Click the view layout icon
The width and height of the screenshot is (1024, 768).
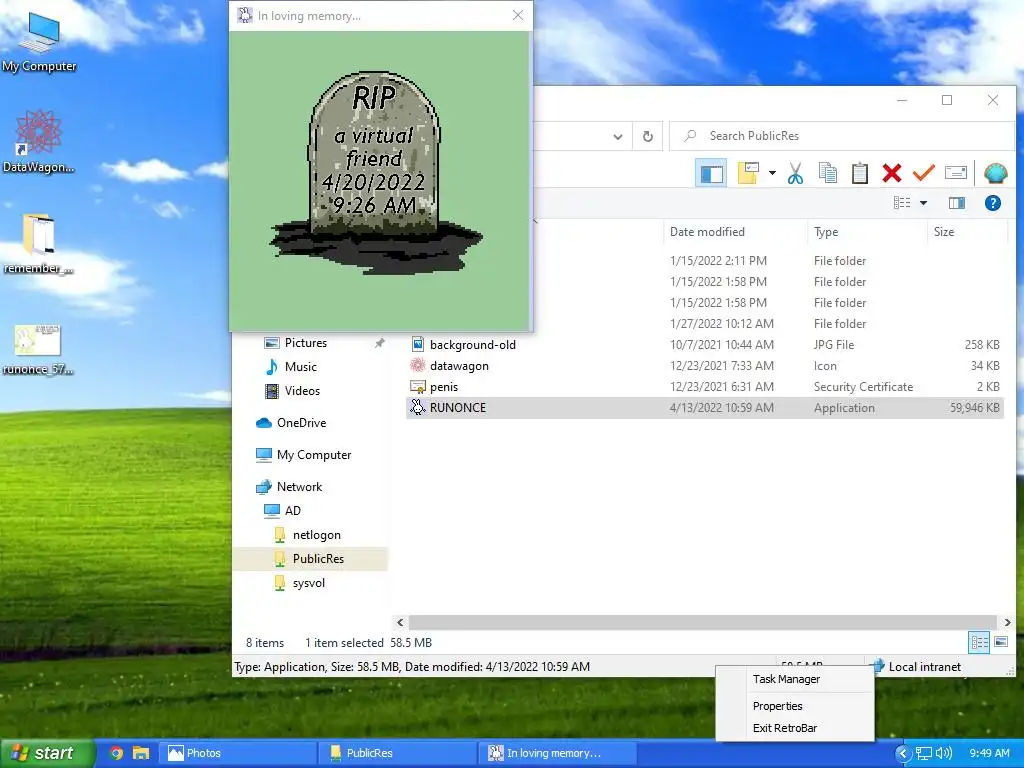point(902,203)
